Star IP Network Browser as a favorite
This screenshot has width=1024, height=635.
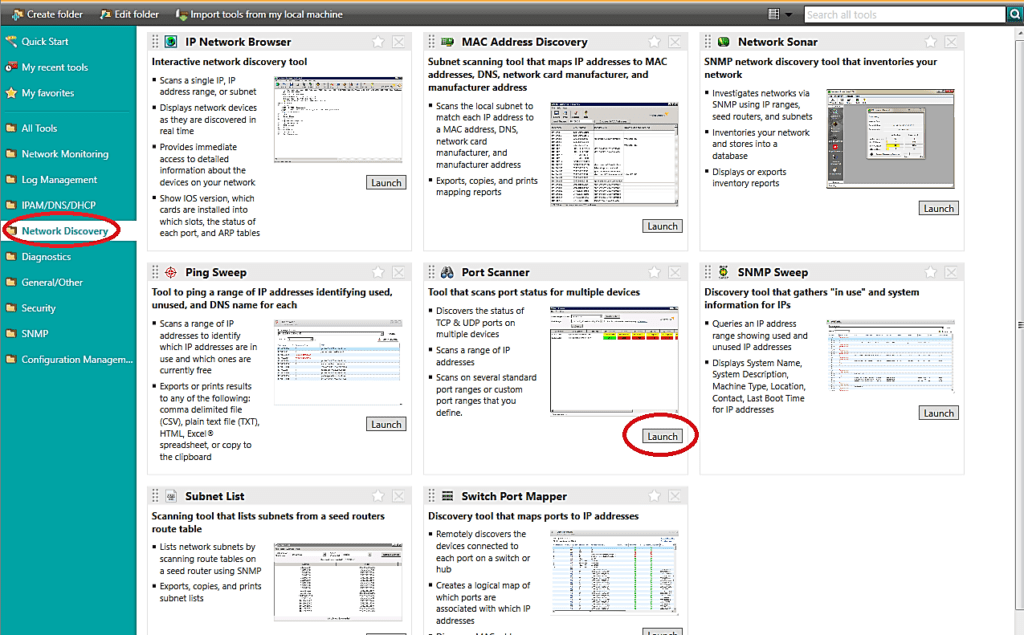(378, 42)
